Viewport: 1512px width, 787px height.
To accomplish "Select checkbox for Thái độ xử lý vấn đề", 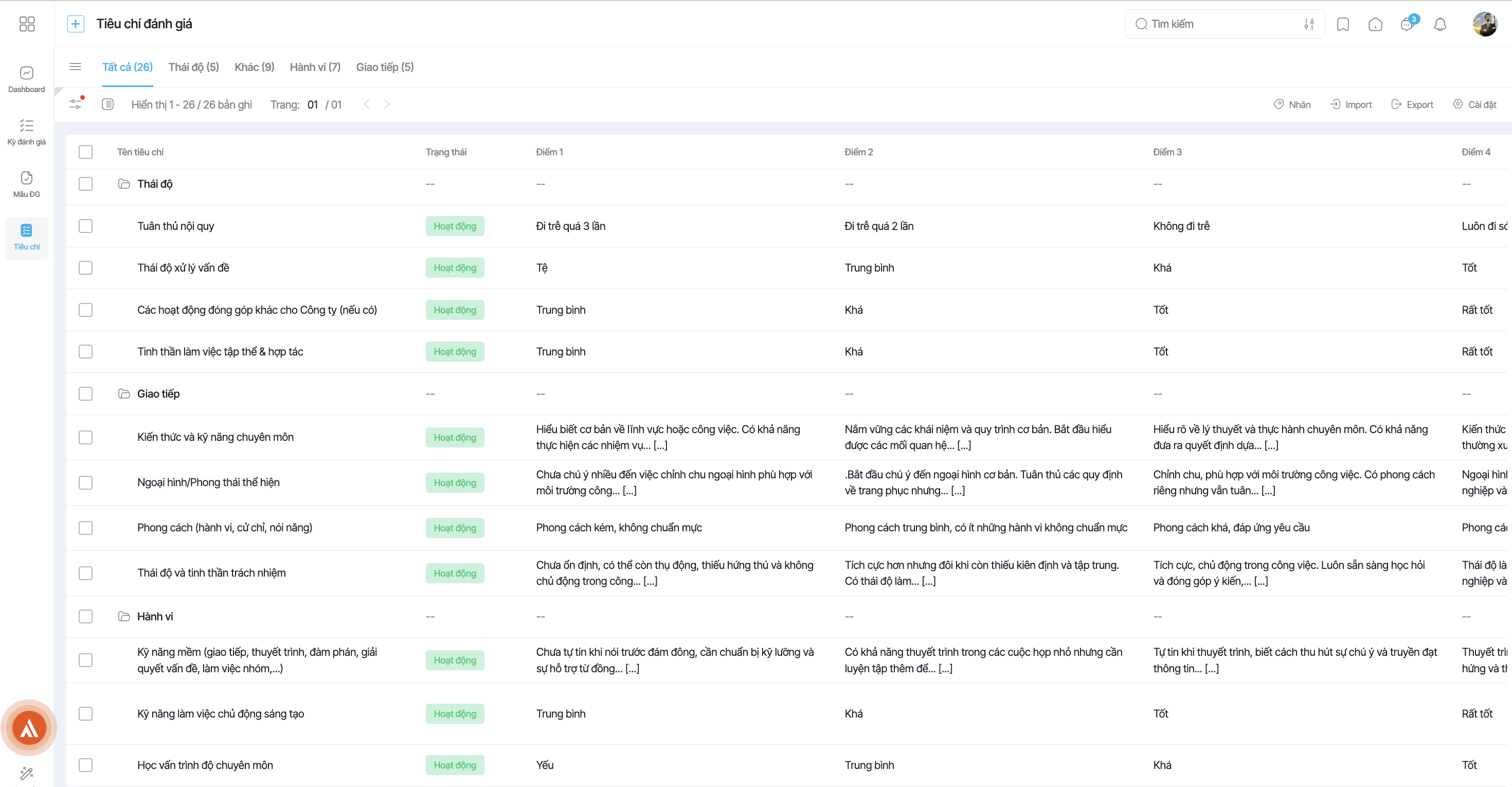I will (x=86, y=267).
